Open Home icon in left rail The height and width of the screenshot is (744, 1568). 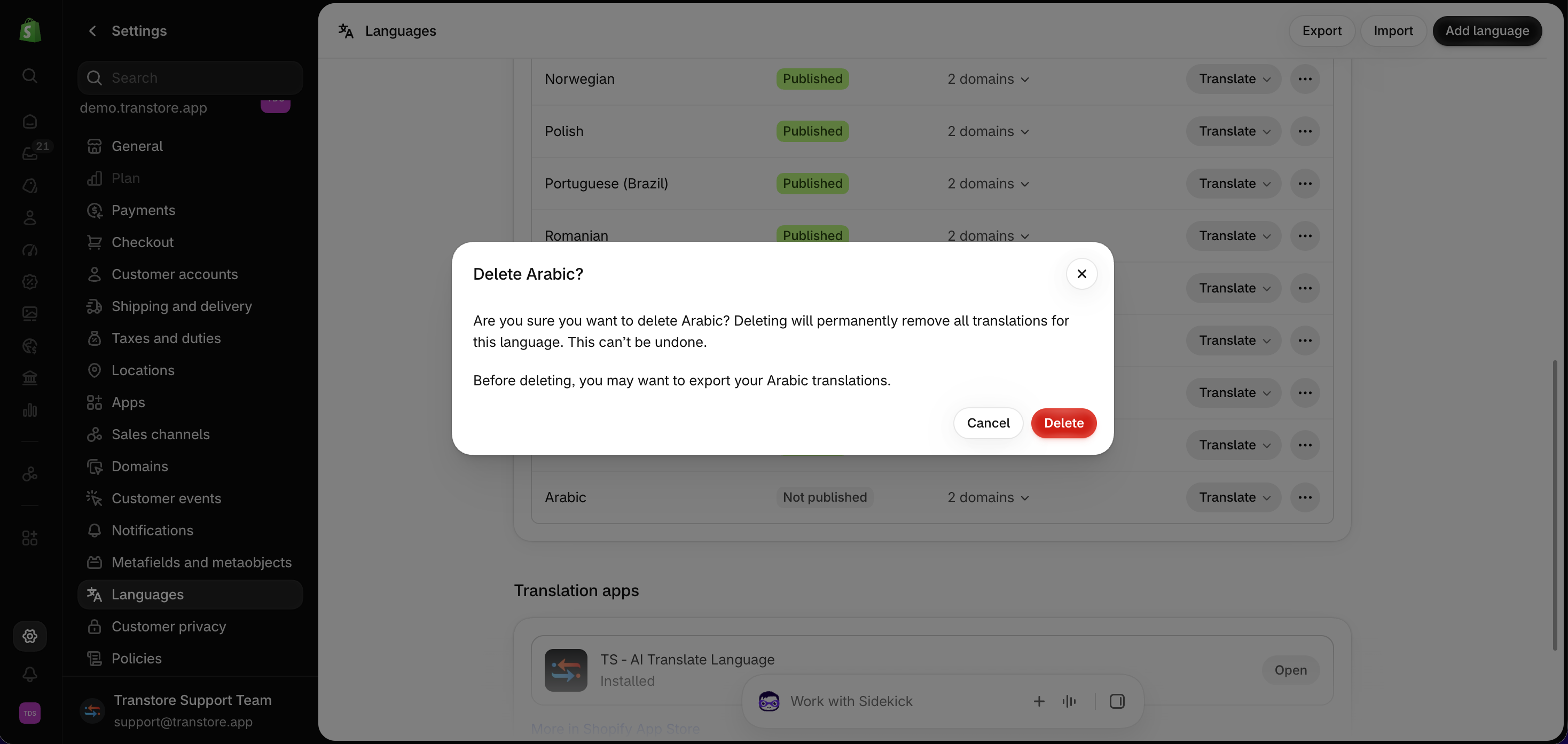coord(30,122)
